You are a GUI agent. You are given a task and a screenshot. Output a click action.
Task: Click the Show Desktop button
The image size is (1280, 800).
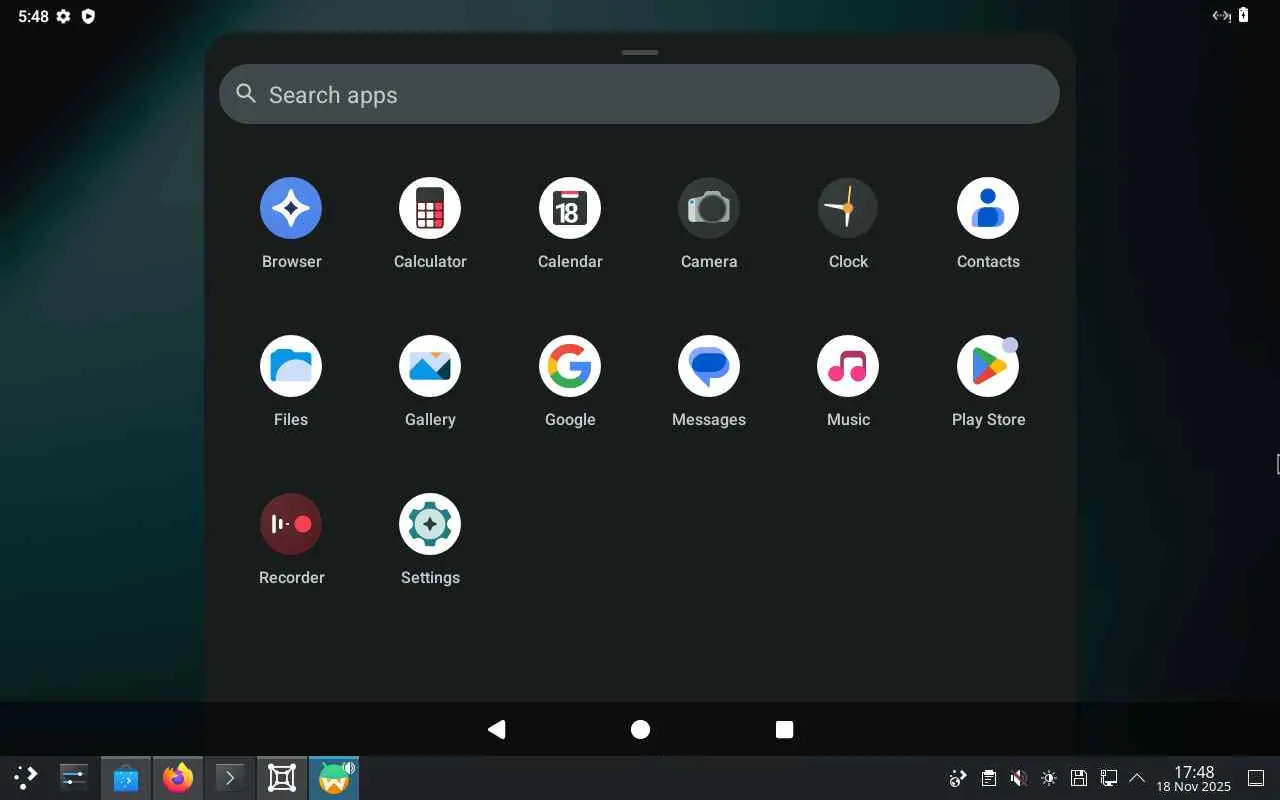pyautogui.click(x=1256, y=778)
